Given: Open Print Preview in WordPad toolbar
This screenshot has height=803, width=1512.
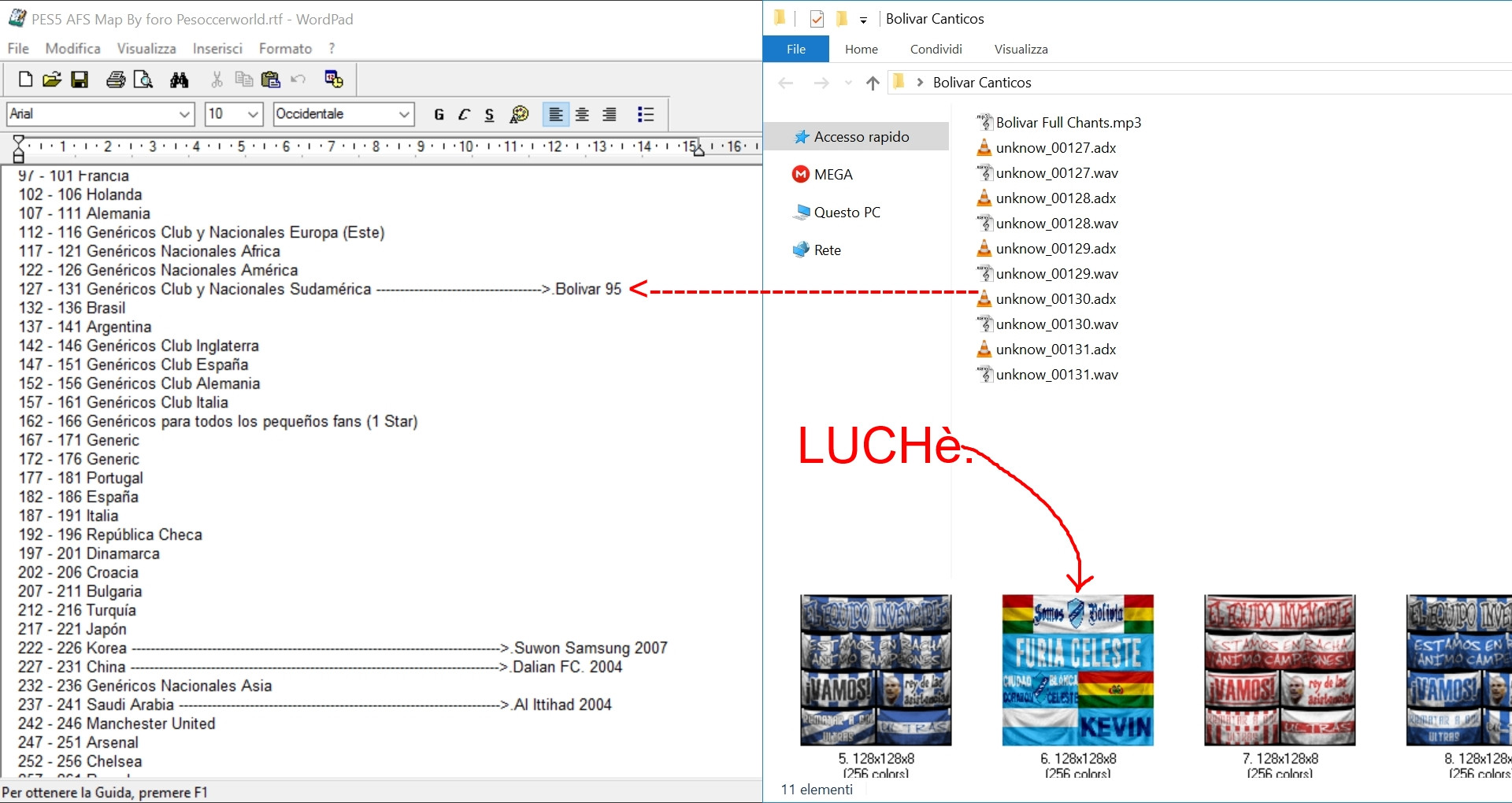Looking at the screenshot, I should pos(143,80).
